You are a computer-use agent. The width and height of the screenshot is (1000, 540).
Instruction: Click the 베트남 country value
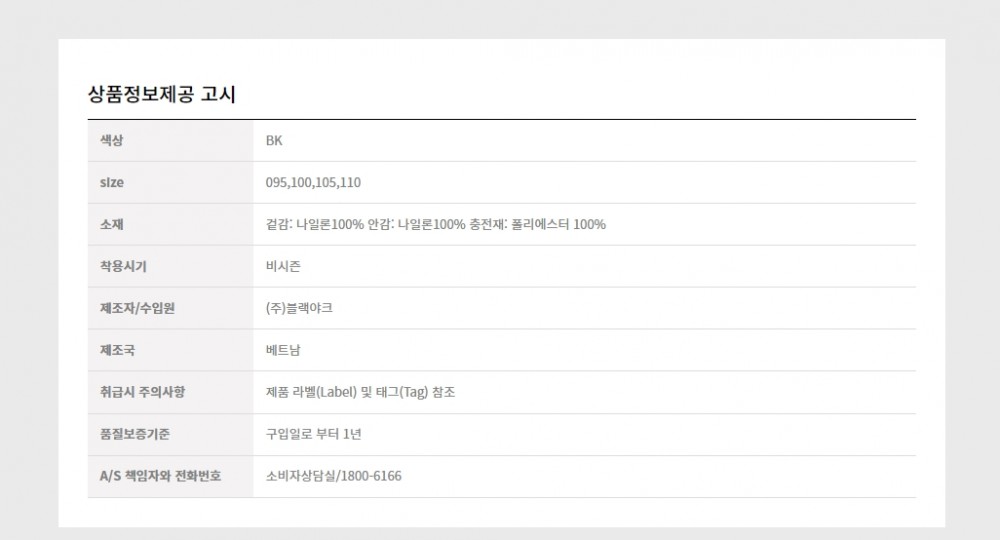pos(283,350)
